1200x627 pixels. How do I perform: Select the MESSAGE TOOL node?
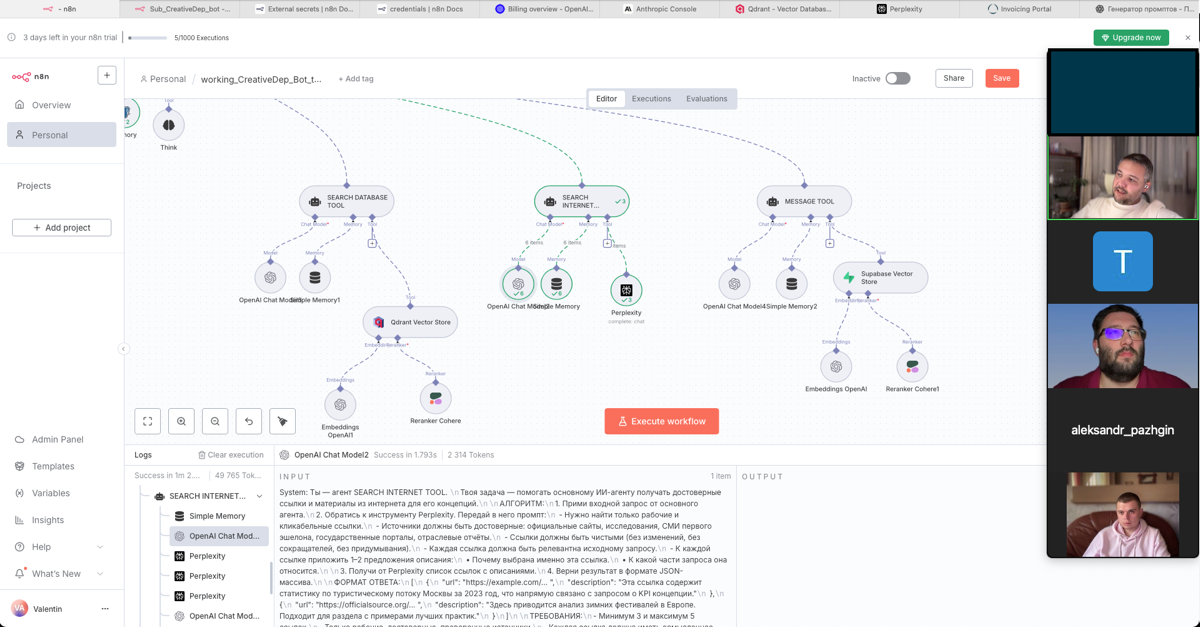point(804,201)
